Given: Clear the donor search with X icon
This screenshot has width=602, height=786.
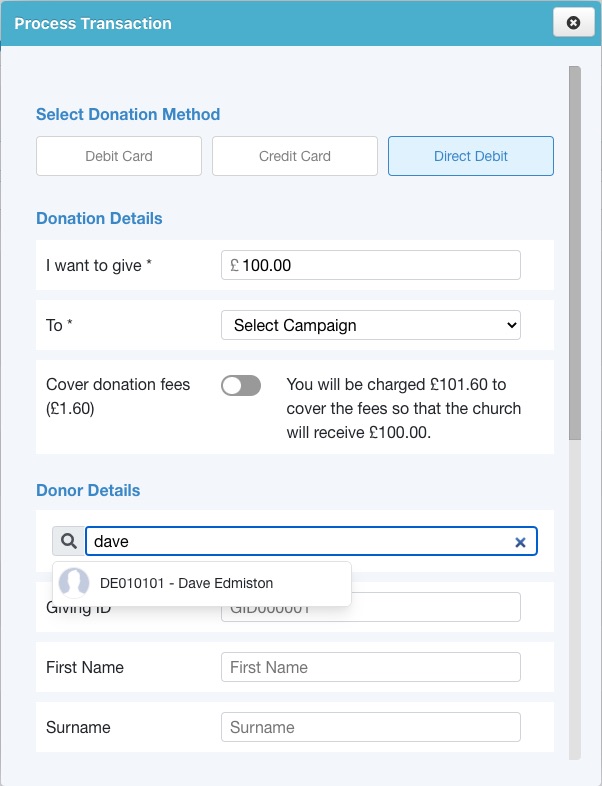Looking at the screenshot, I should [x=520, y=542].
